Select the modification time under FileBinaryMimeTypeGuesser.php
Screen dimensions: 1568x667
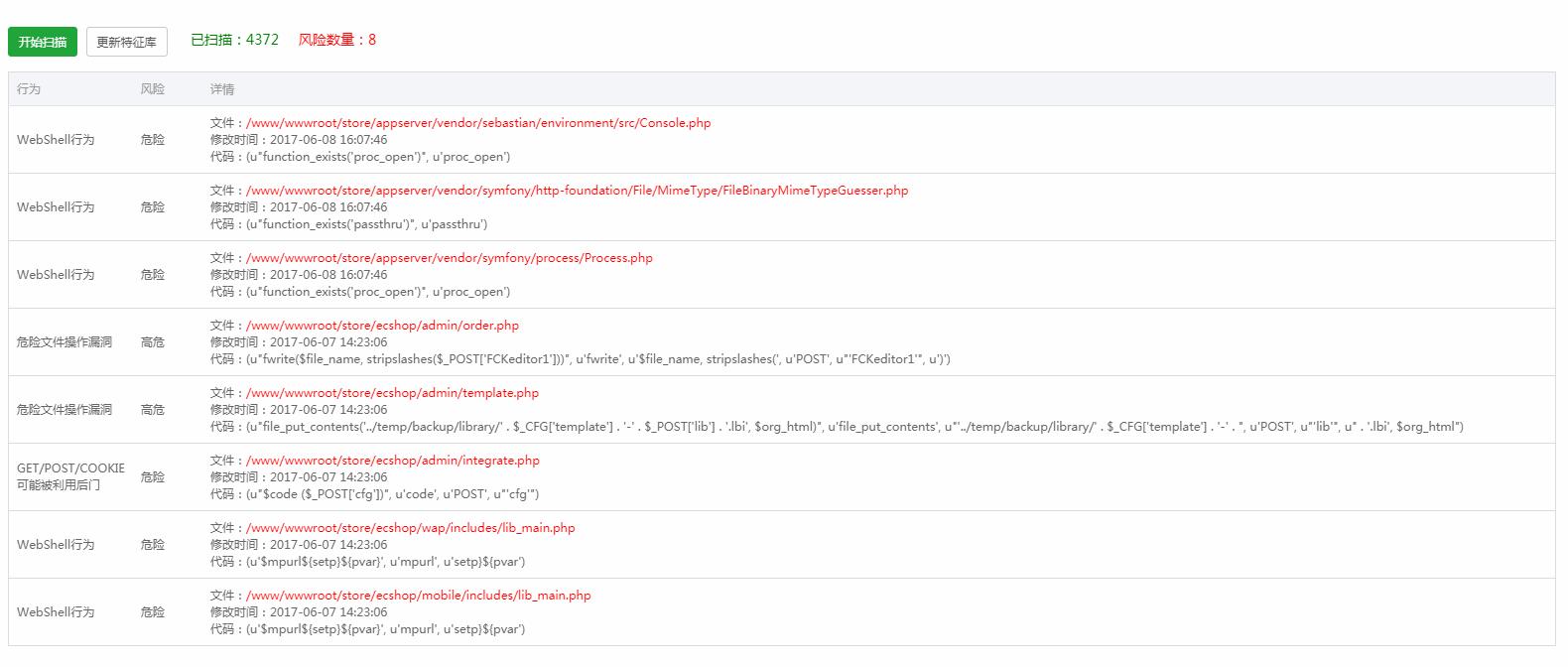[299, 207]
